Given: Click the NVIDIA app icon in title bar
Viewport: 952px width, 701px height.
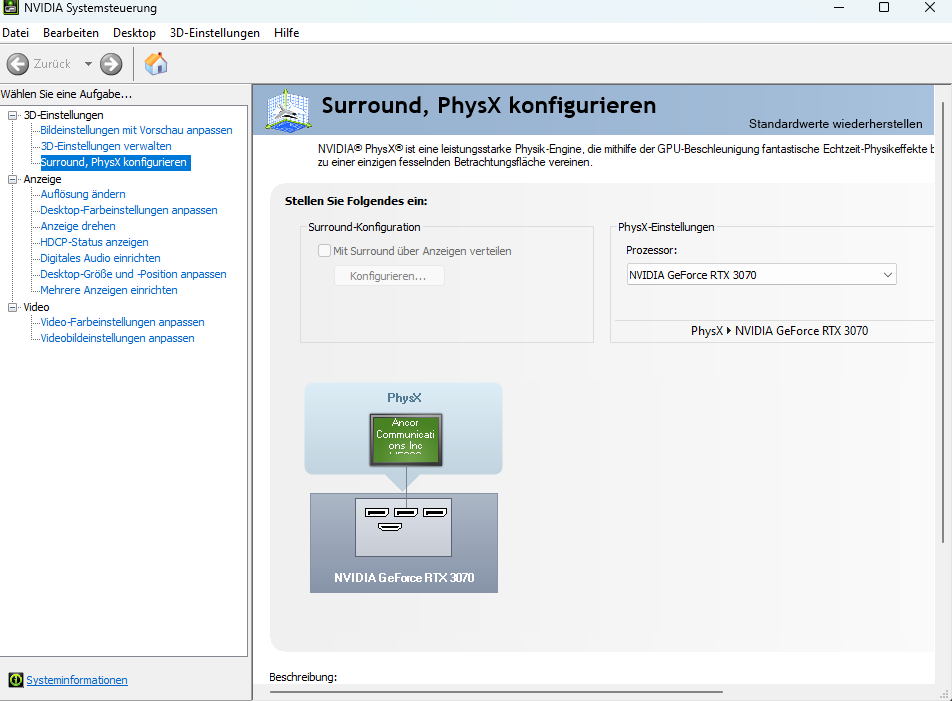Looking at the screenshot, I should tap(12, 8).
